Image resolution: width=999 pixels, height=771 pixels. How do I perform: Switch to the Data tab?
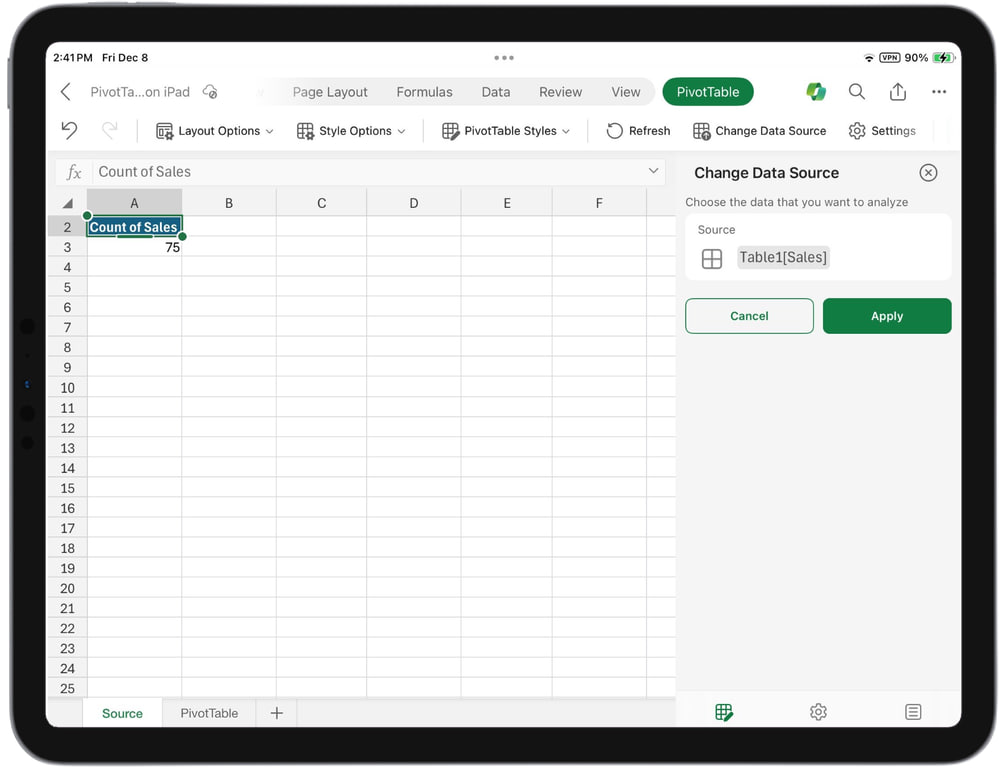point(496,92)
